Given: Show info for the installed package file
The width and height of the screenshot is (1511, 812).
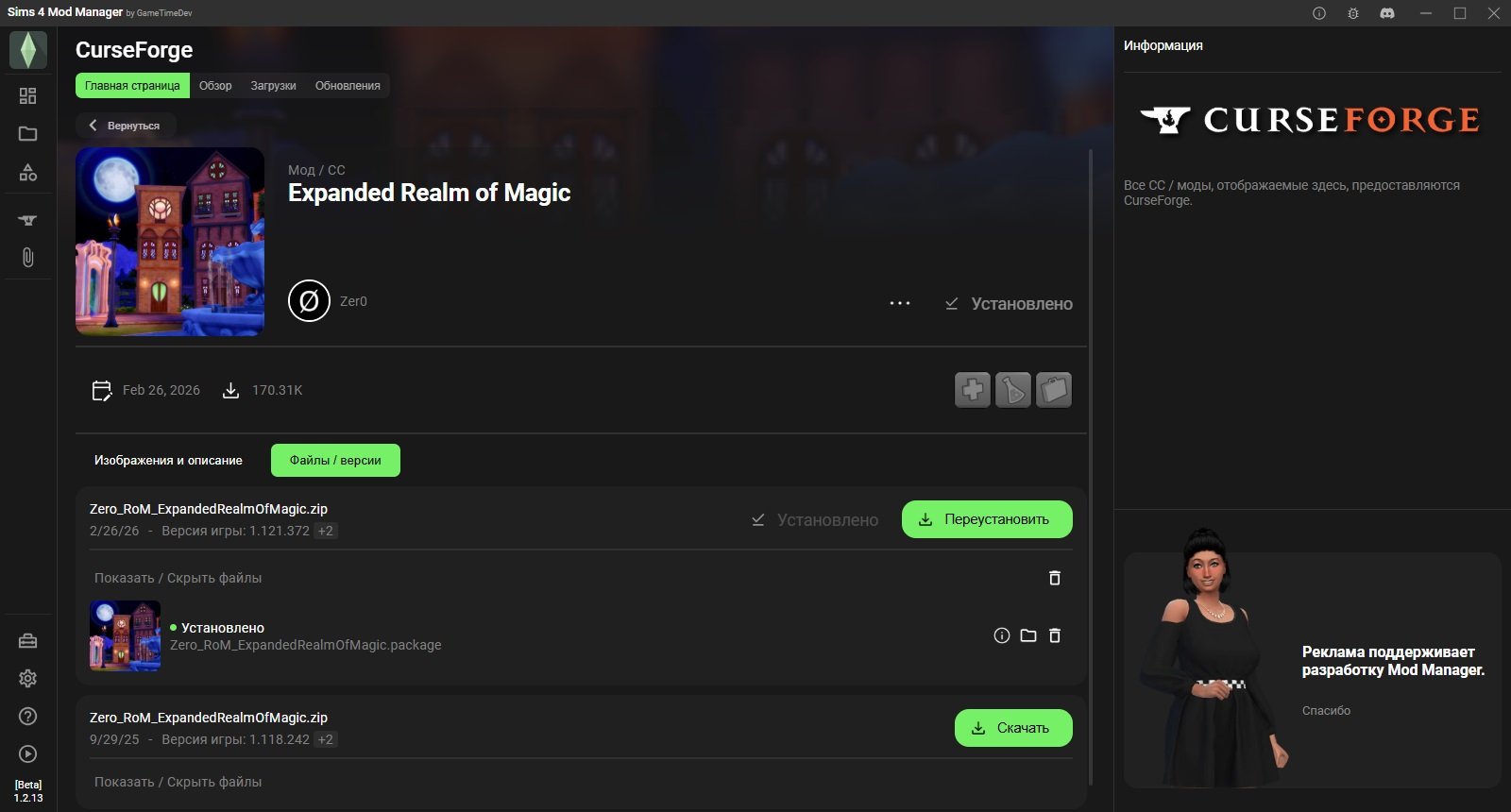Looking at the screenshot, I should (1002, 635).
